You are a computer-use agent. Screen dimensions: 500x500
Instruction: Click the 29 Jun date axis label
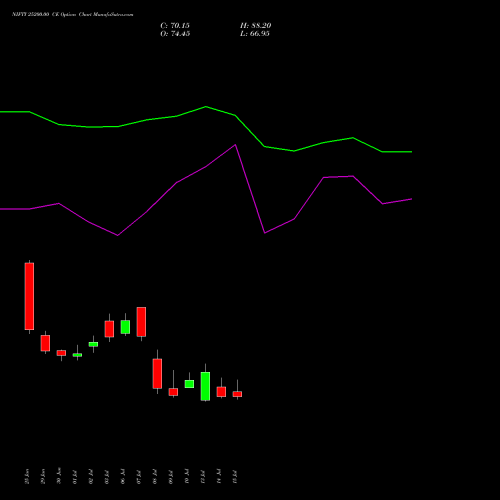43,476
